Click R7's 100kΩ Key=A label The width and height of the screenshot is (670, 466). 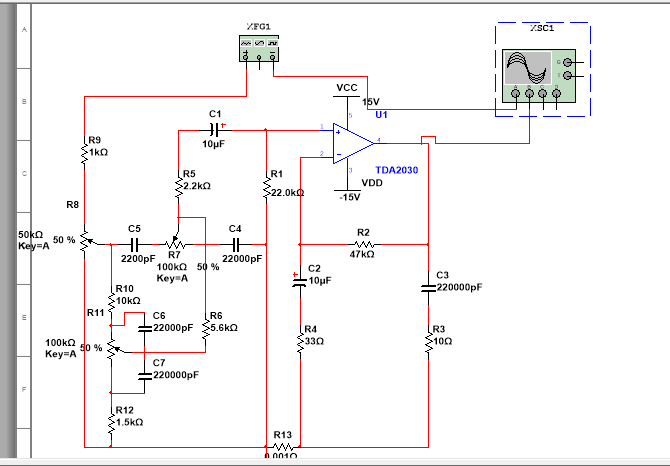172,273
